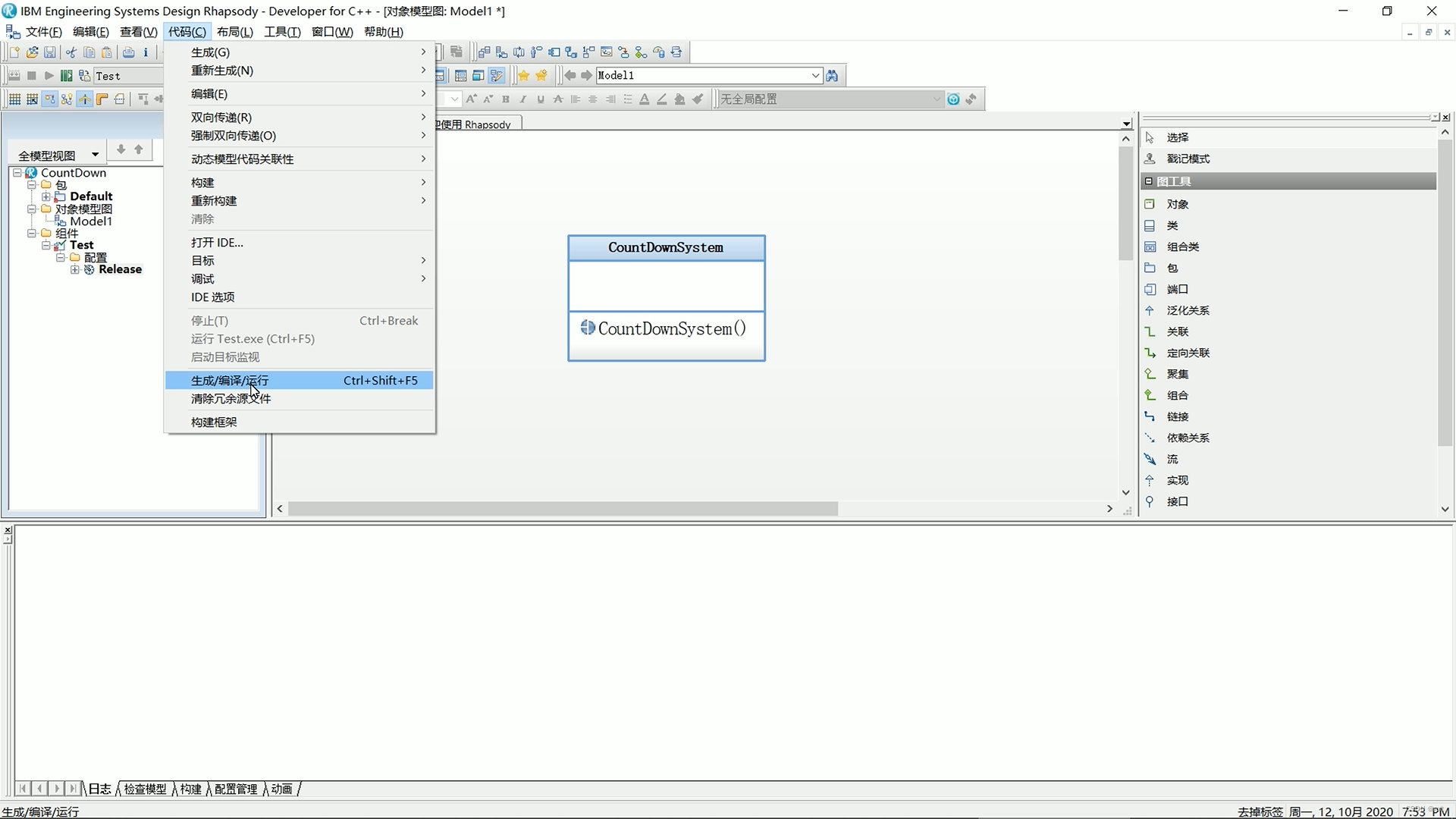Screen dimensions: 1456x819
Task: Choose the 端口 port drawing tool
Action: coord(1177,290)
